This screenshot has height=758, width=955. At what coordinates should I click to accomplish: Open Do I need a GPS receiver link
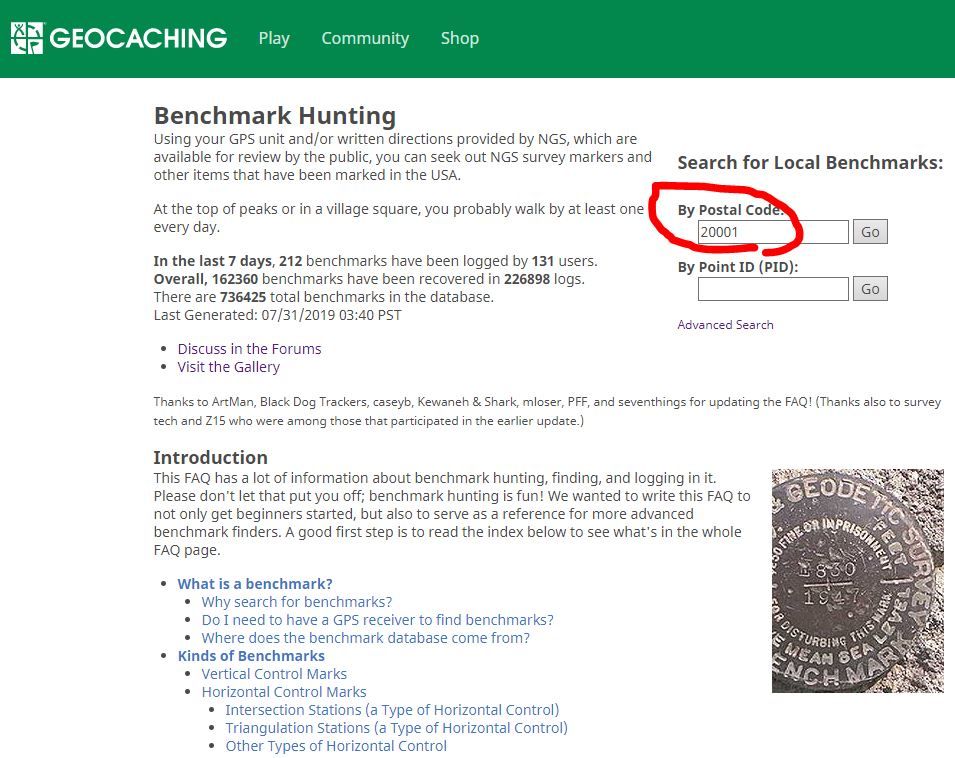[378, 620]
